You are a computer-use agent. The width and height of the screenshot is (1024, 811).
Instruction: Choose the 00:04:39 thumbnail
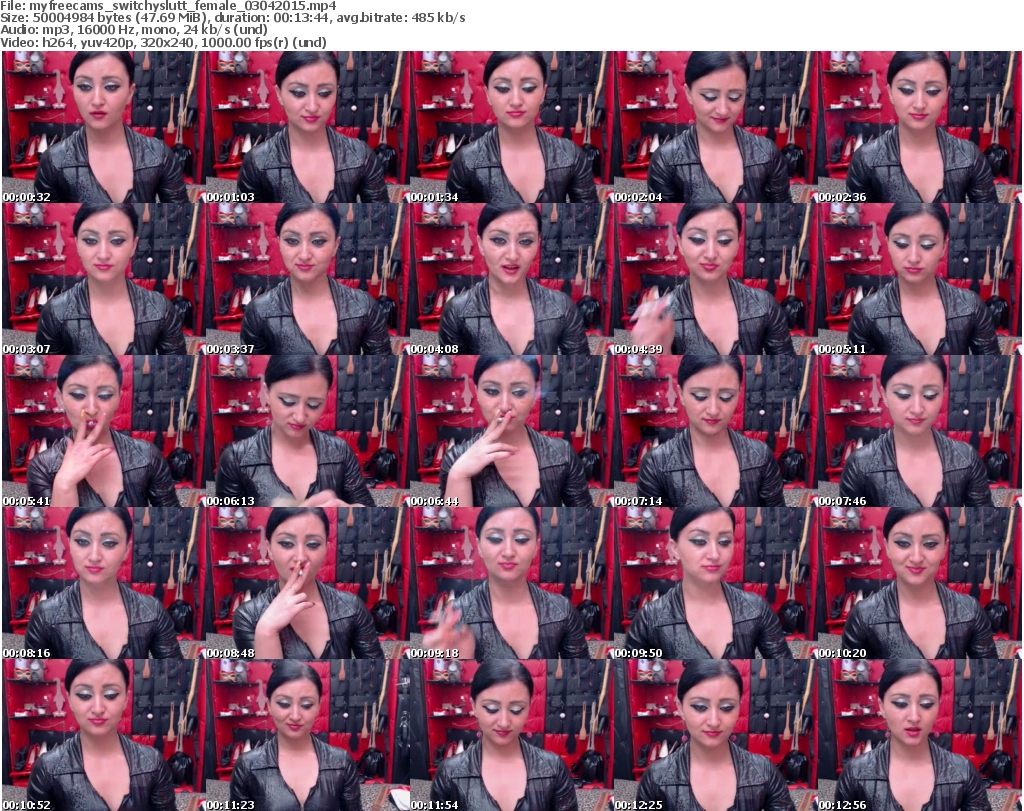715,279
